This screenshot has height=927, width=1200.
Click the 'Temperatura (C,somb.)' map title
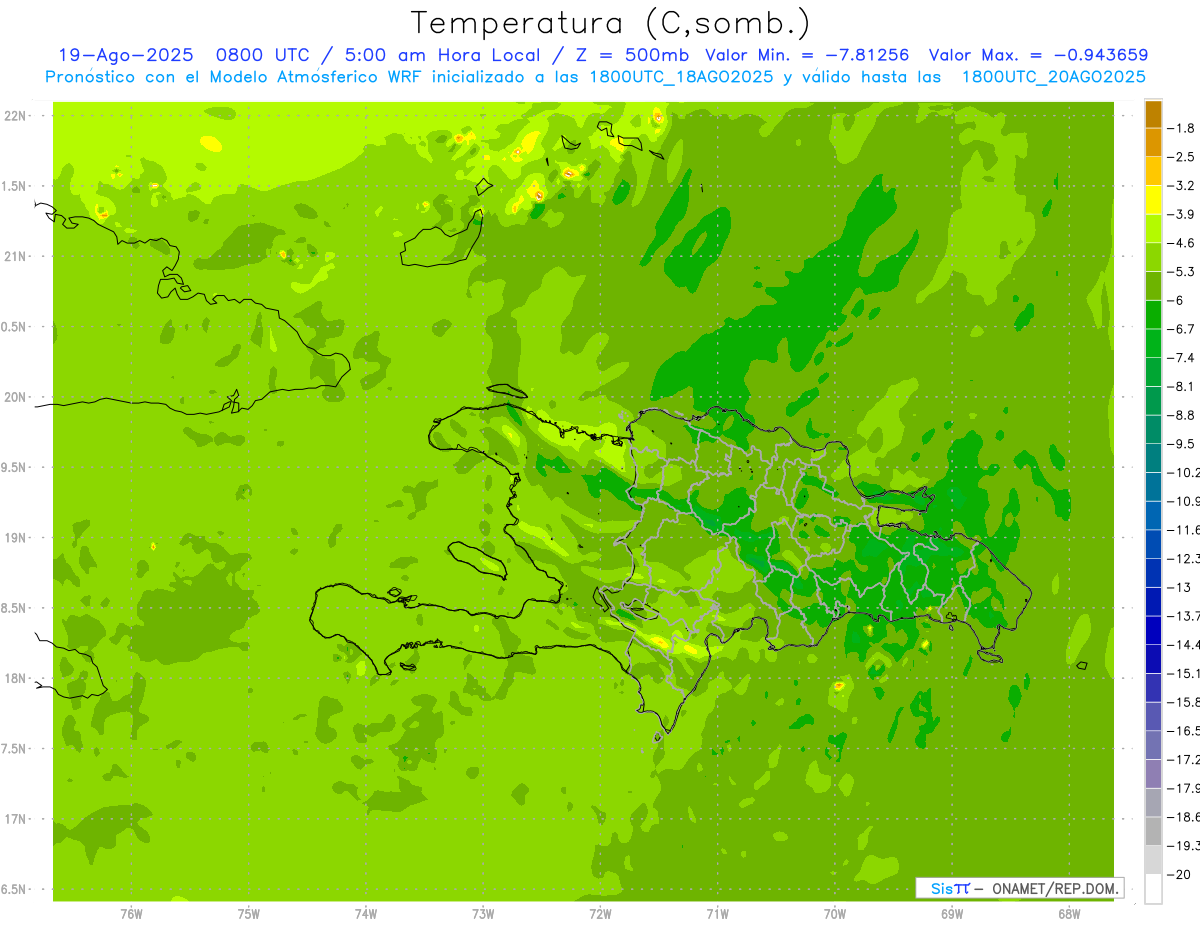point(611,23)
